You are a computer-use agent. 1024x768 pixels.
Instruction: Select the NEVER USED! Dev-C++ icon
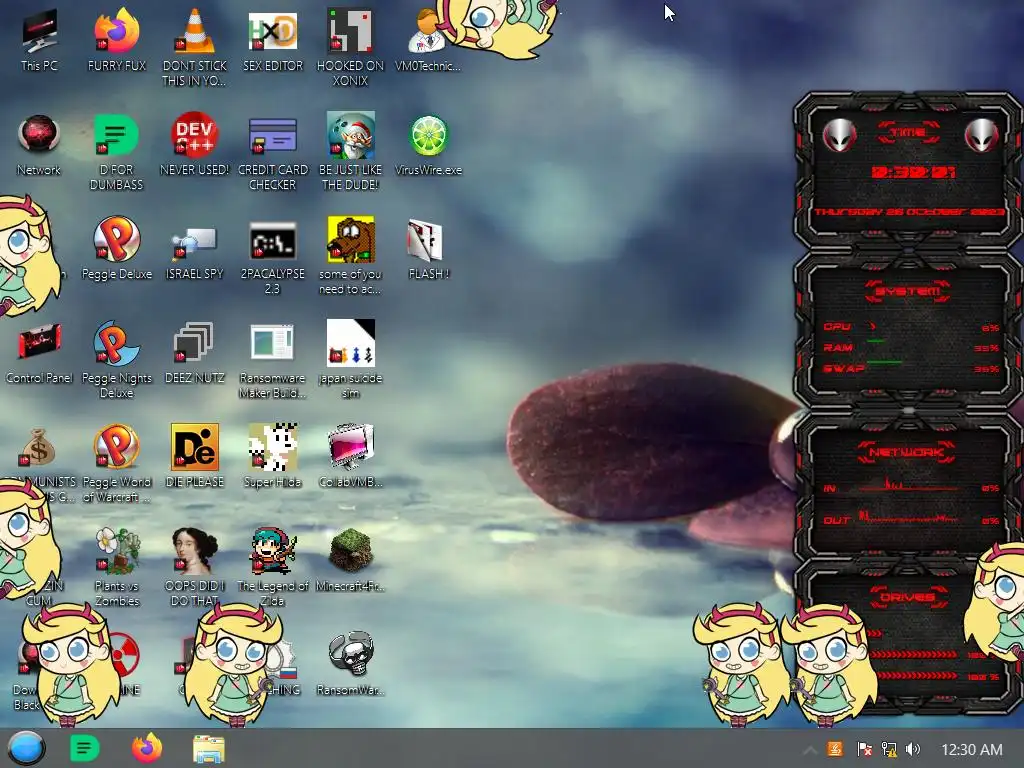(x=195, y=145)
